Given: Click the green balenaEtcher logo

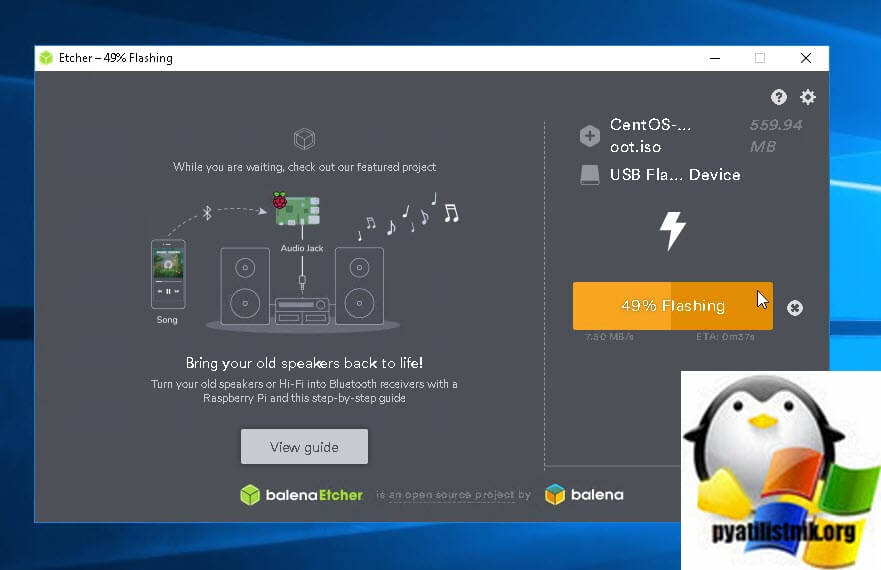Looking at the screenshot, I should [301, 494].
